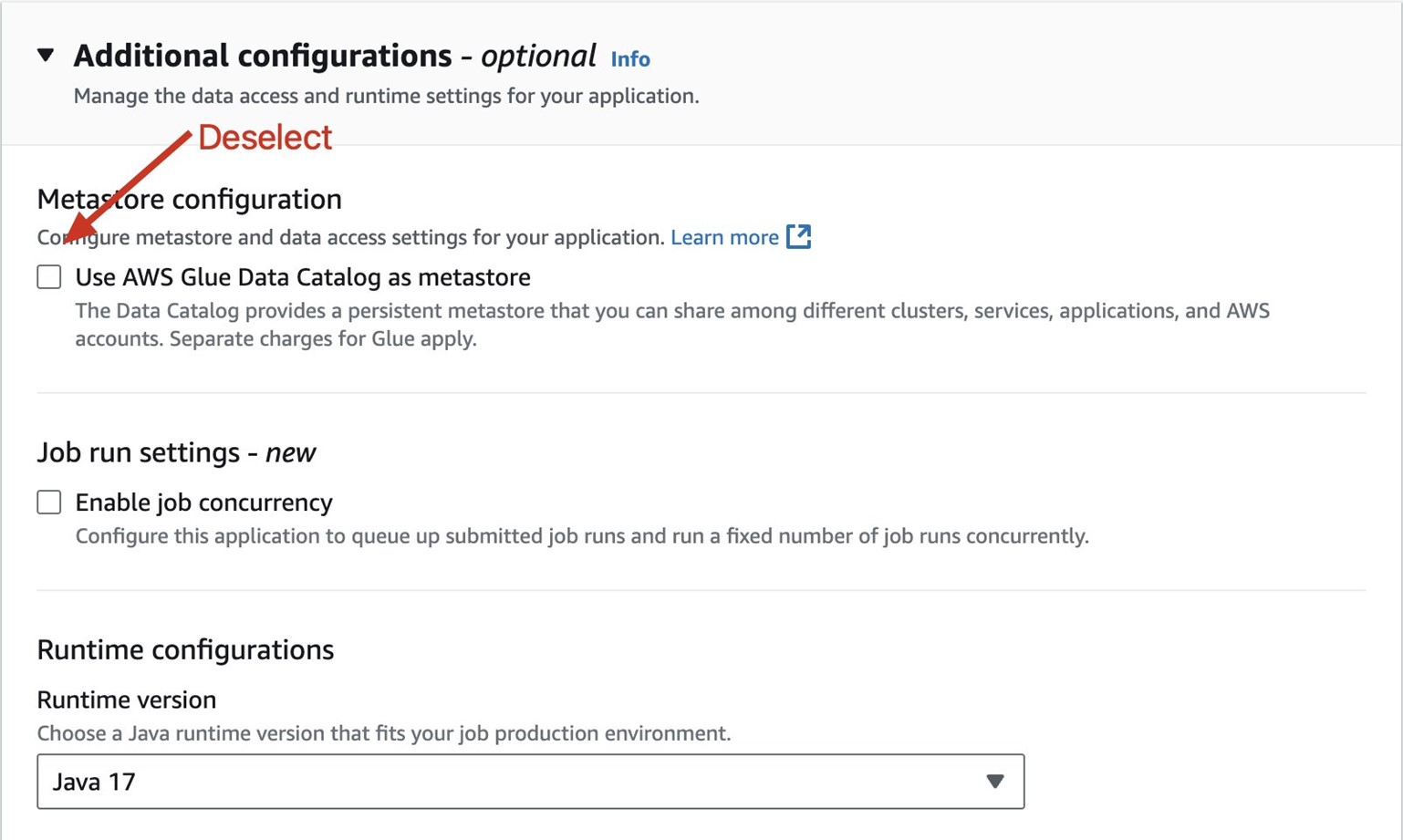
Task: Click the 'Use AWS Glue Data Catalog as metastore' label
Action: click(x=302, y=277)
